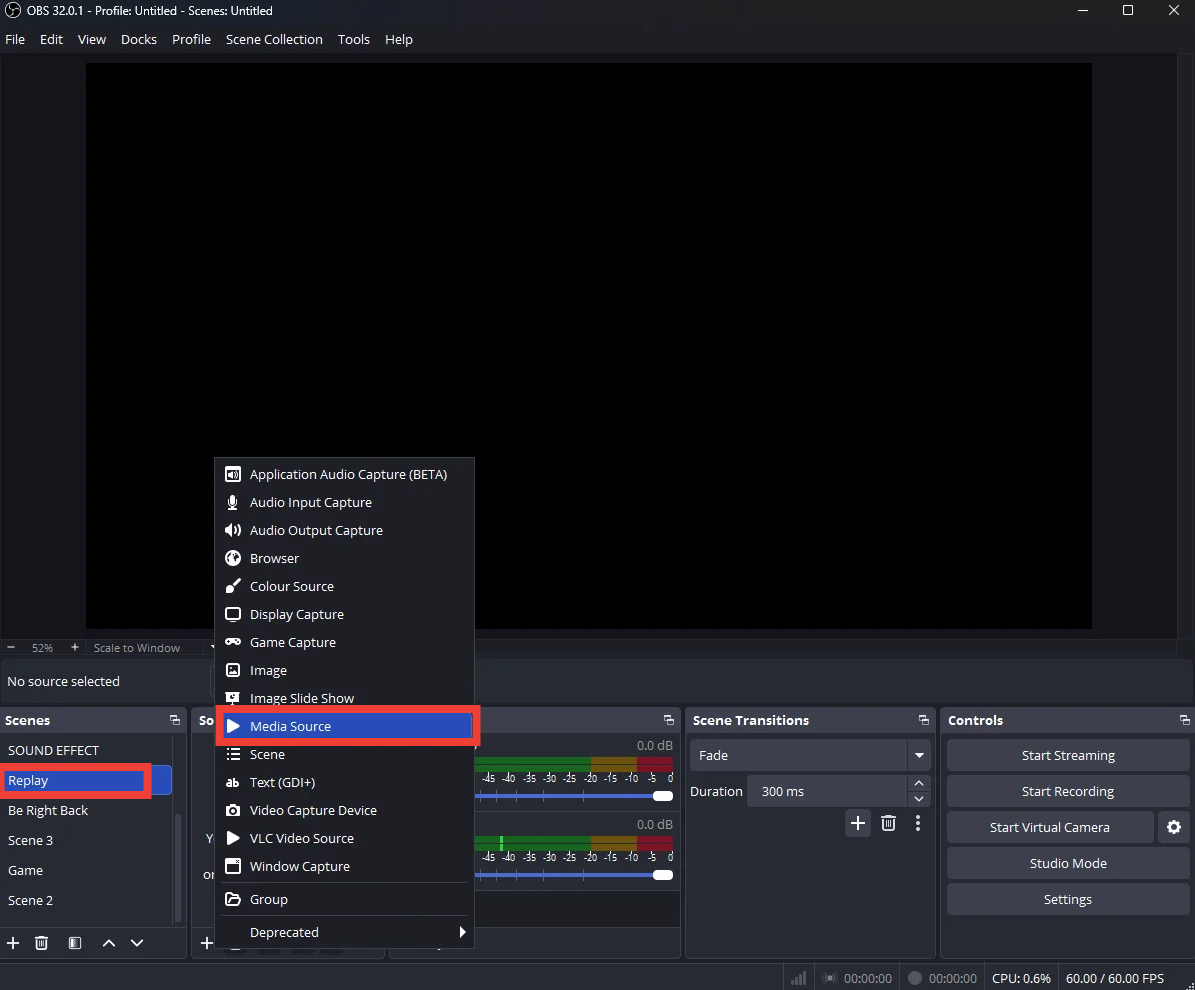The image size is (1195, 990).
Task: Zoom out preview with minus icon
Action: click(11, 647)
